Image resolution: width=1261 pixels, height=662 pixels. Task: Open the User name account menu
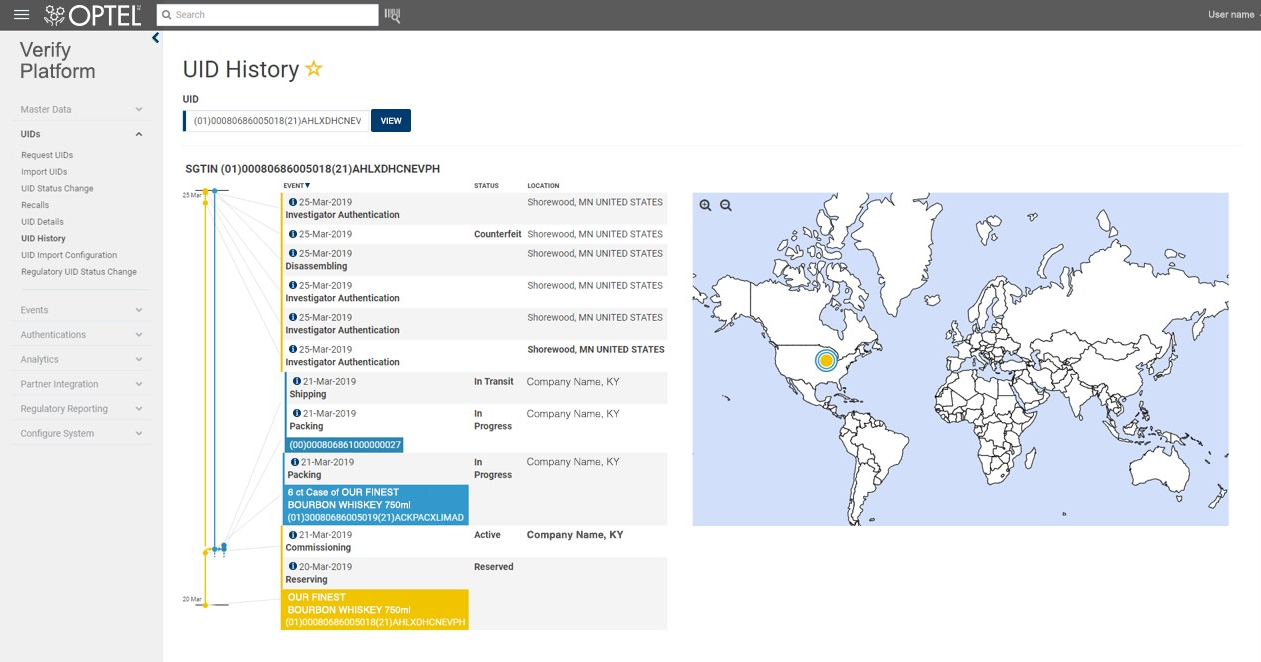click(x=1231, y=15)
